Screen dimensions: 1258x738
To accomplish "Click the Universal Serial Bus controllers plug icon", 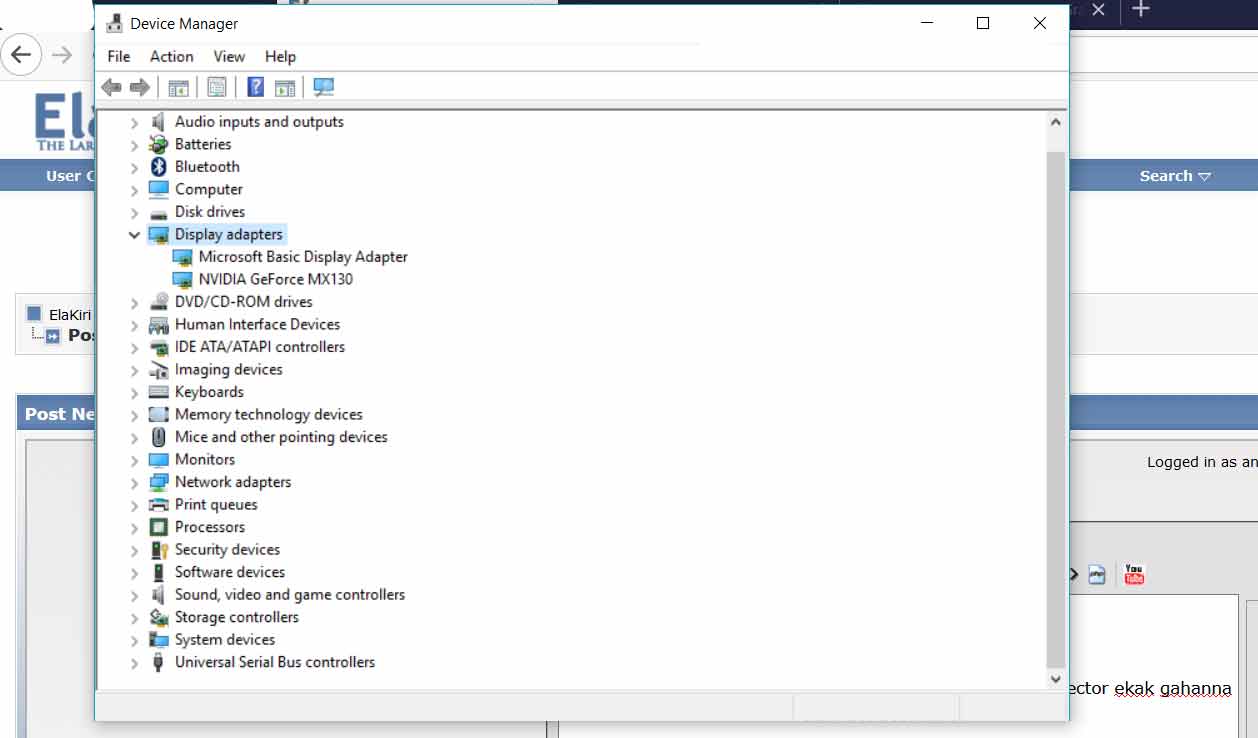I will (158, 662).
